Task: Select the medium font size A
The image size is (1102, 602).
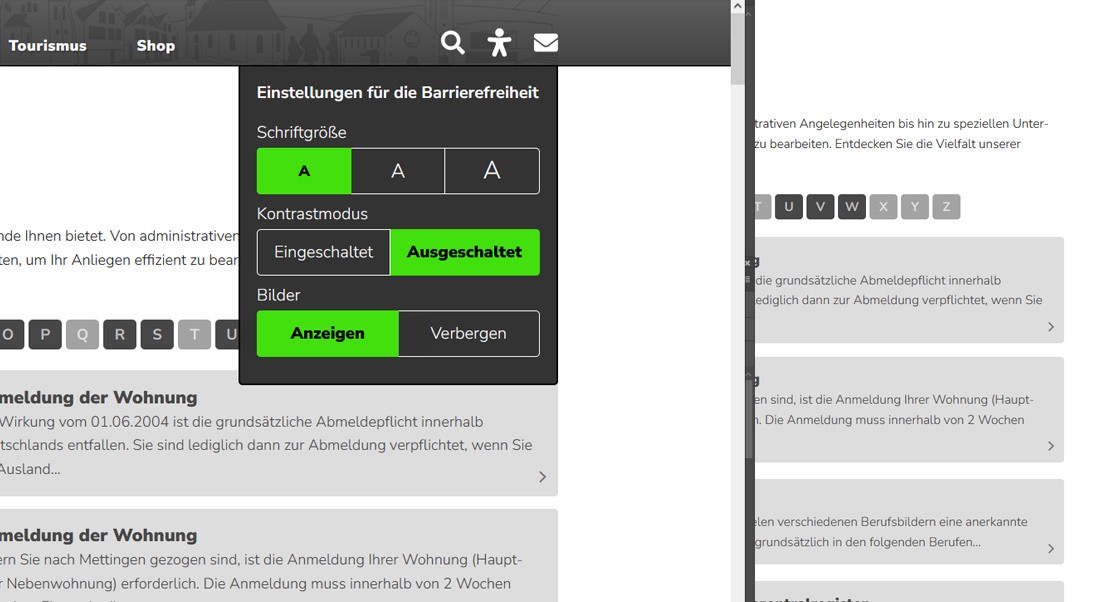Action: 398,171
